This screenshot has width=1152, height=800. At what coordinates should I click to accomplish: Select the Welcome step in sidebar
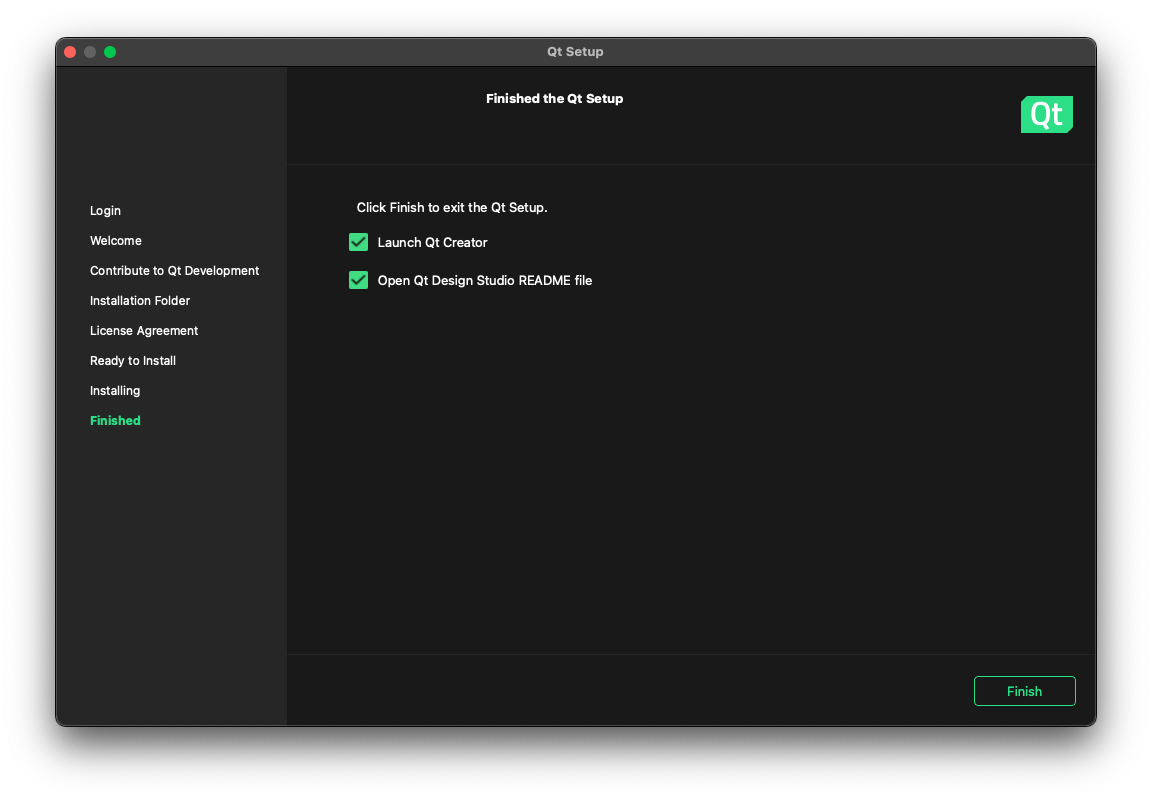click(x=116, y=241)
